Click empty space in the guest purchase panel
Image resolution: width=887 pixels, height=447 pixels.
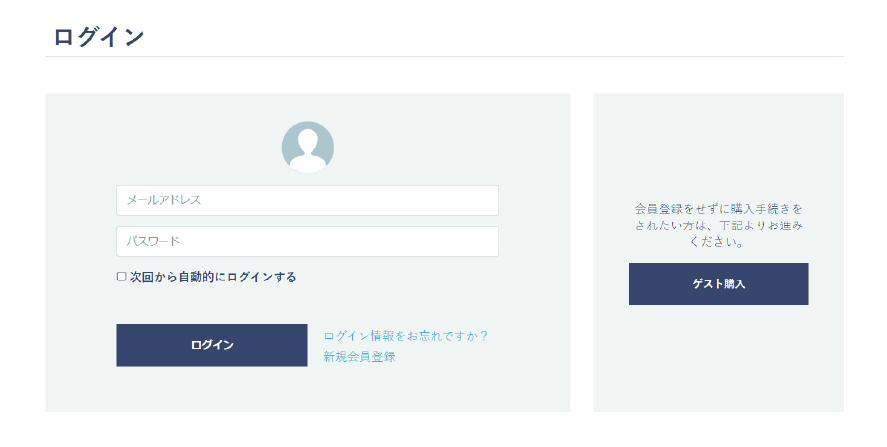(718, 362)
